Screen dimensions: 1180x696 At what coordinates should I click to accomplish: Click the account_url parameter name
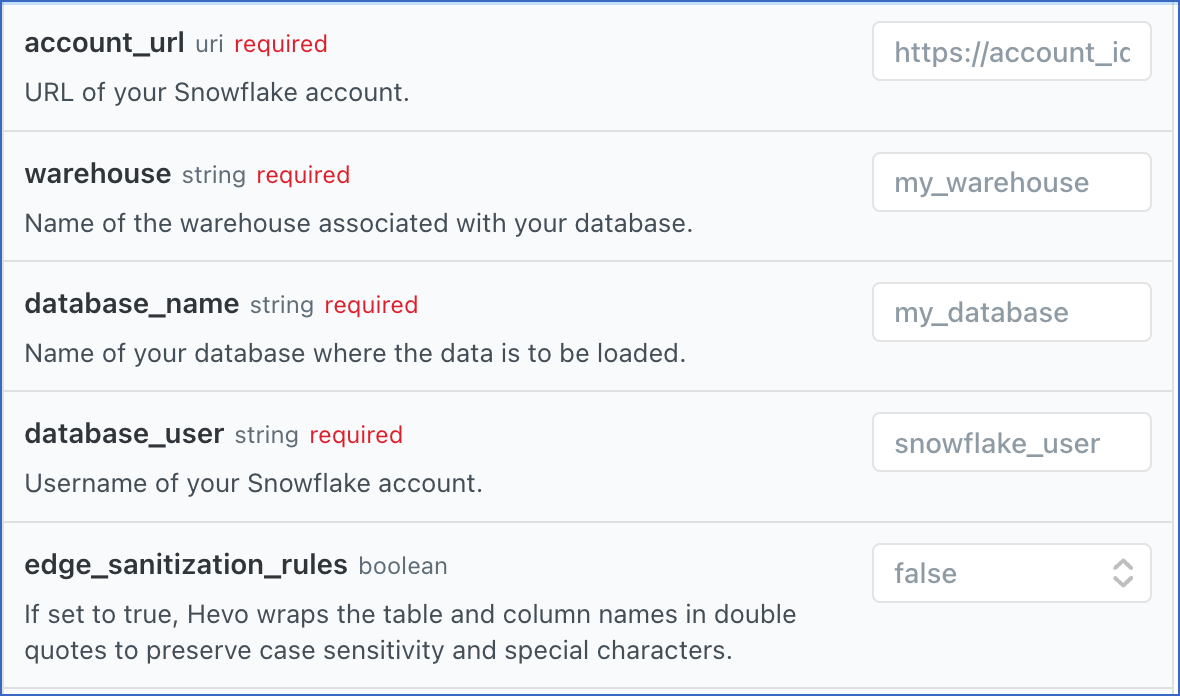(x=105, y=43)
